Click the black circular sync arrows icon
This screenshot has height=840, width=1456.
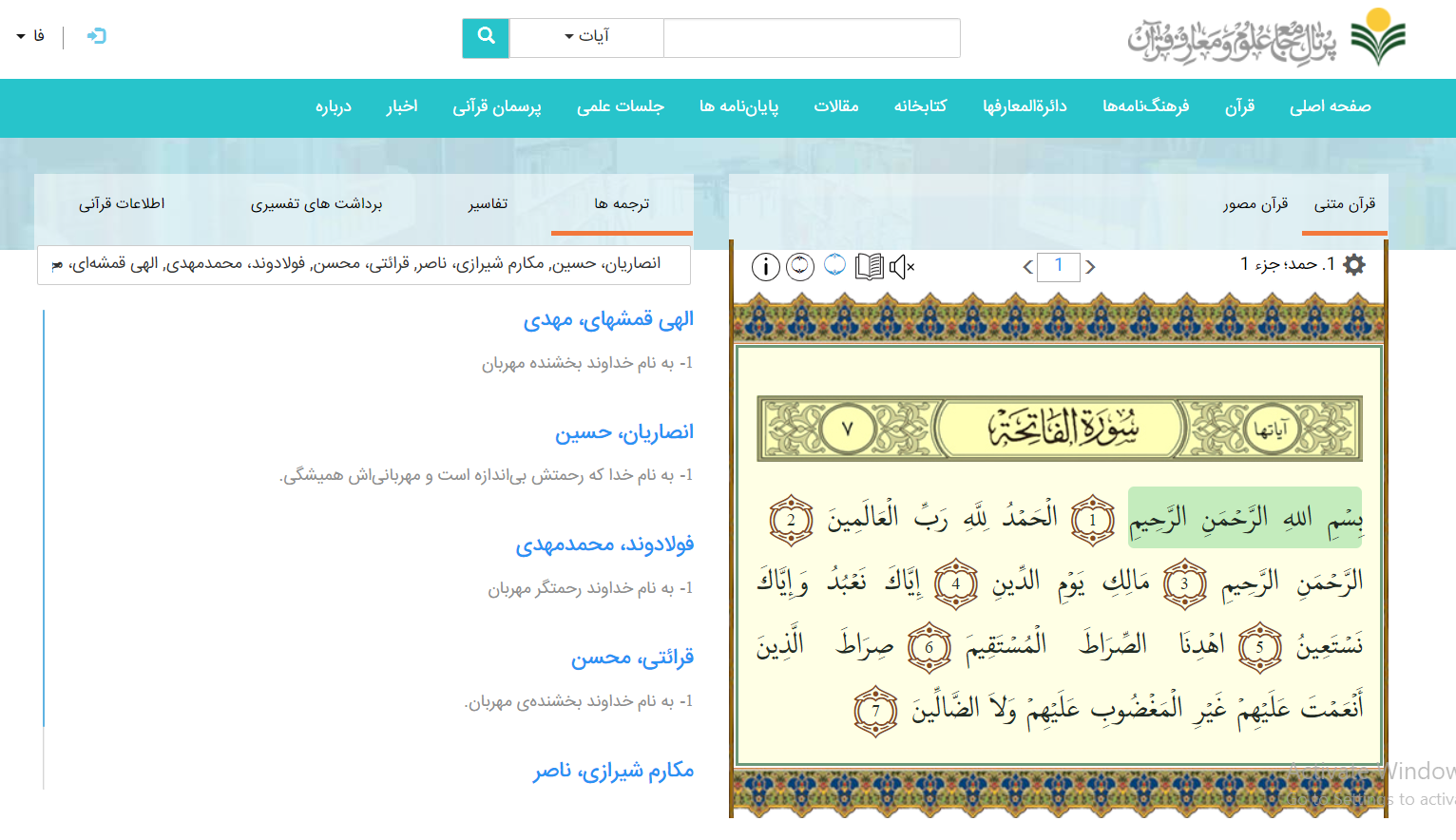click(x=800, y=267)
